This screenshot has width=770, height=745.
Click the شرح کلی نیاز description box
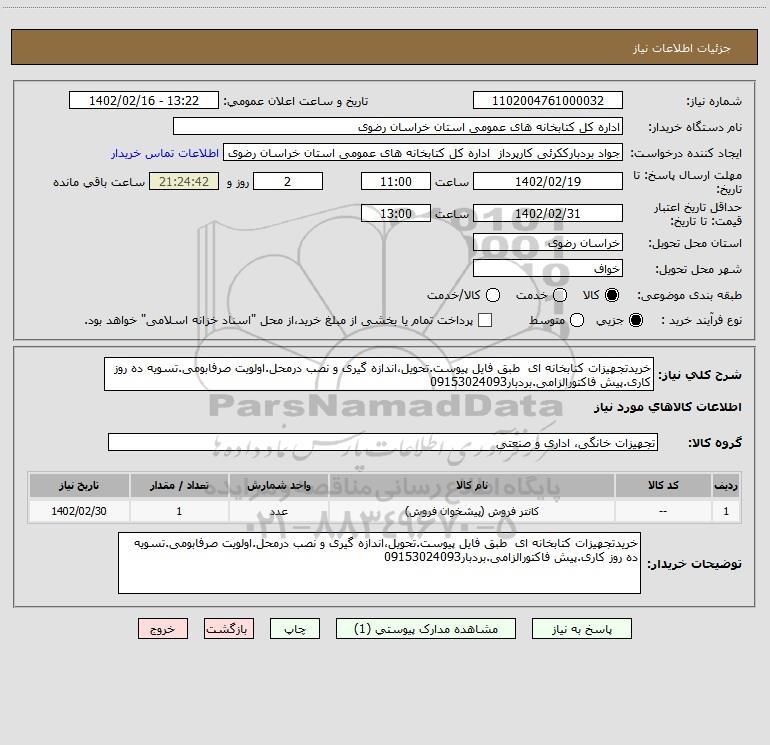click(x=379, y=374)
